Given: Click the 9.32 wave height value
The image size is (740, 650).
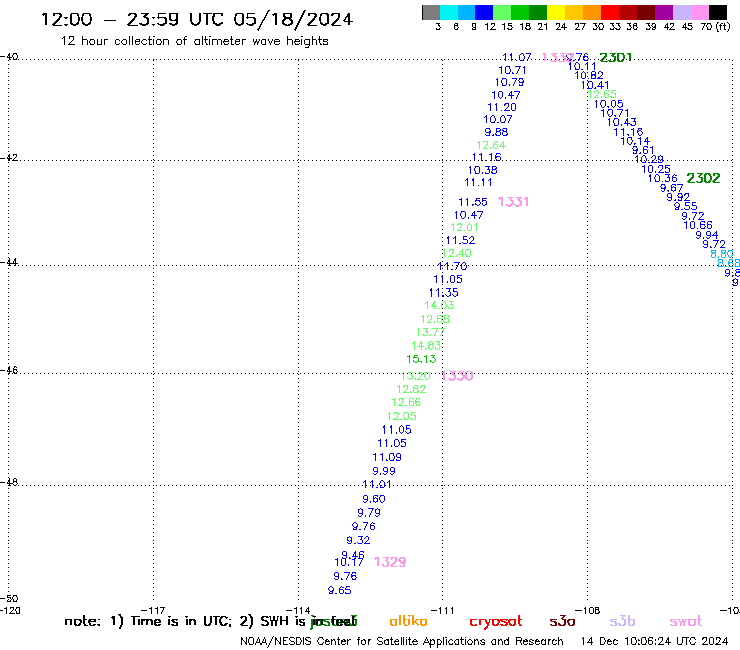Looking at the screenshot, I should tap(358, 540).
